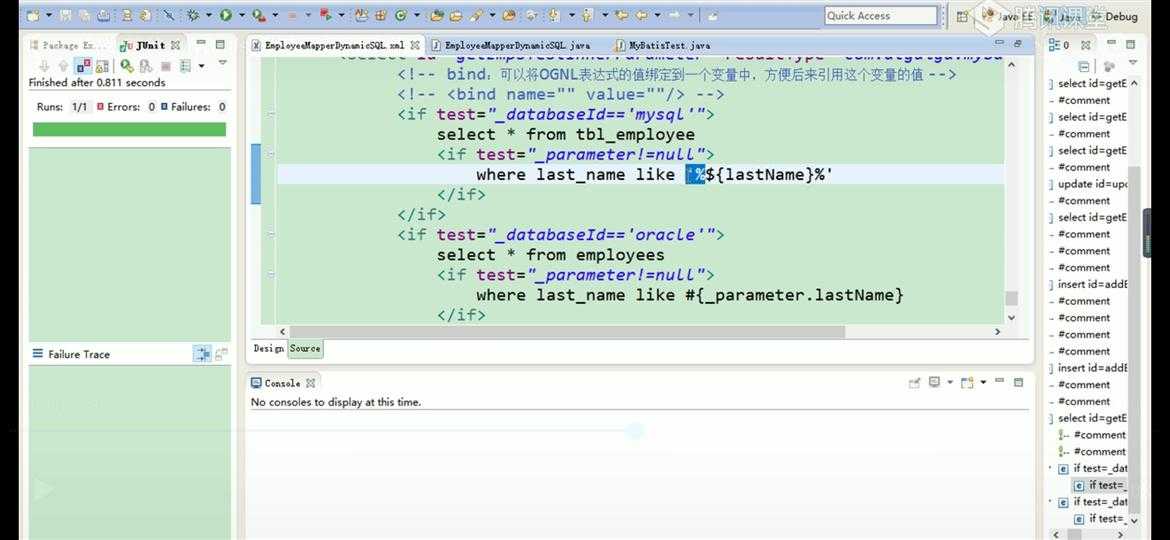
Task: Click in the Quick Access field
Action: 880,16
